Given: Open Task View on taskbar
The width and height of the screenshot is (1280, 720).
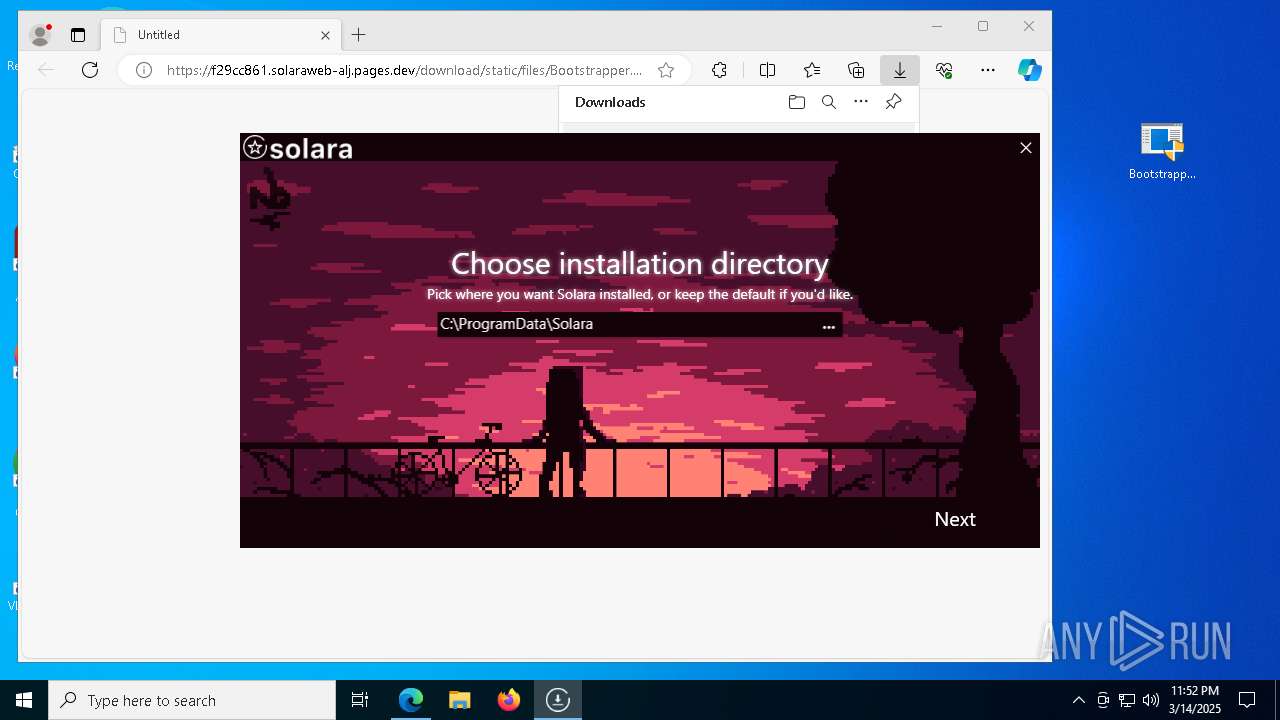Looking at the screenshot, I should 360,700.
